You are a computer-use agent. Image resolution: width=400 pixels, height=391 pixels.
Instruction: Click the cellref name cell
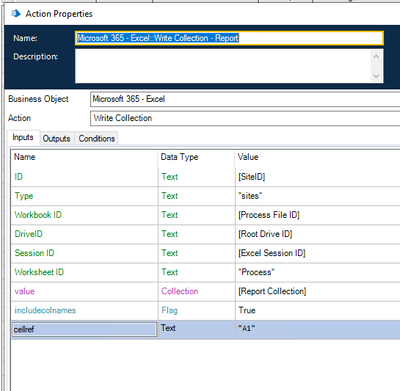84,330
